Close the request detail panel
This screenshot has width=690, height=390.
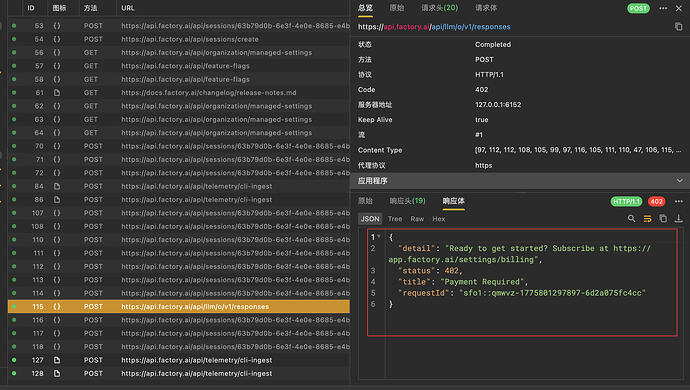click(x=679, y=8)
